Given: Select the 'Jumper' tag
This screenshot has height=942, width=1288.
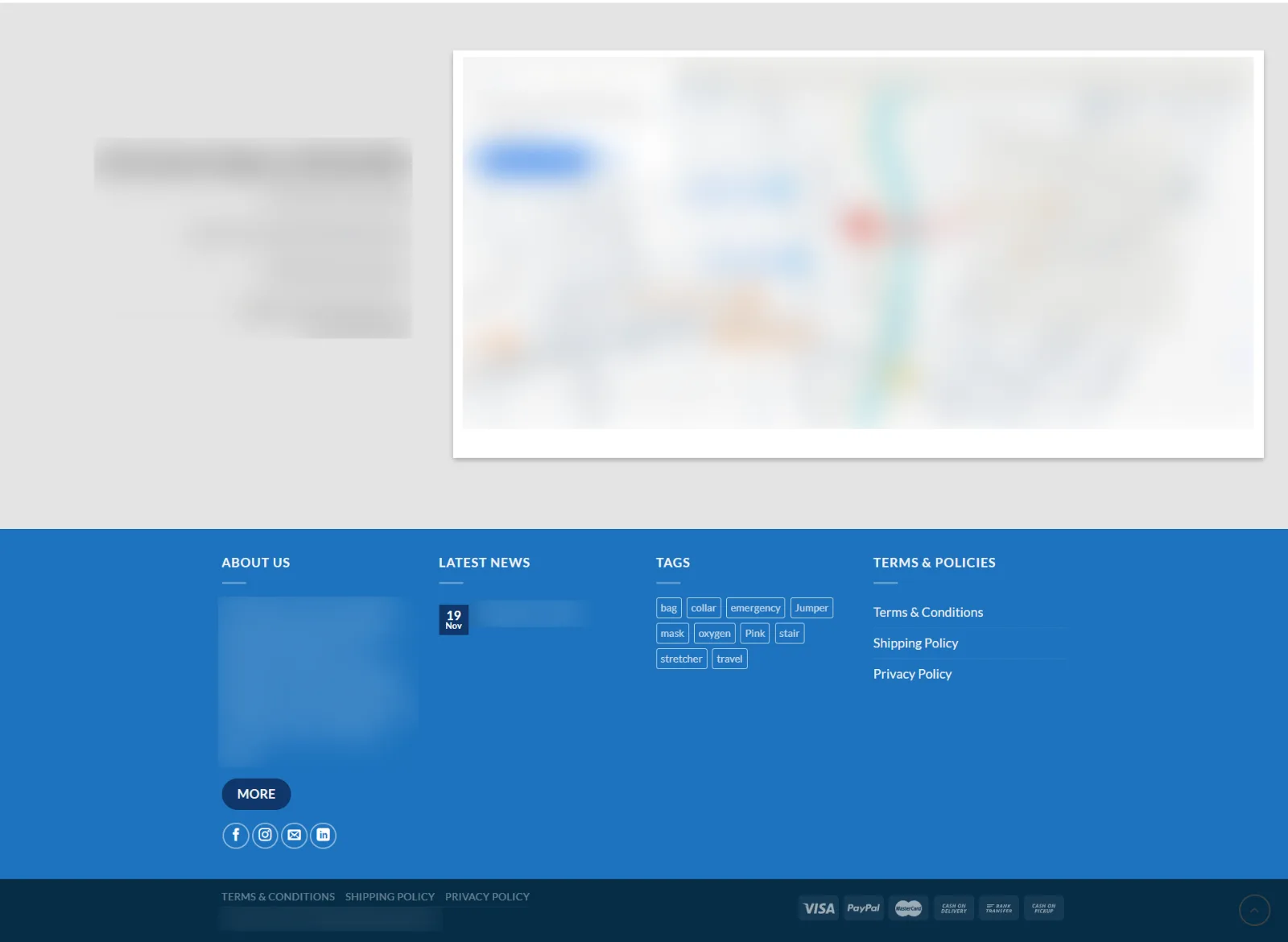Looking at the screenshot, I should 811,608.
